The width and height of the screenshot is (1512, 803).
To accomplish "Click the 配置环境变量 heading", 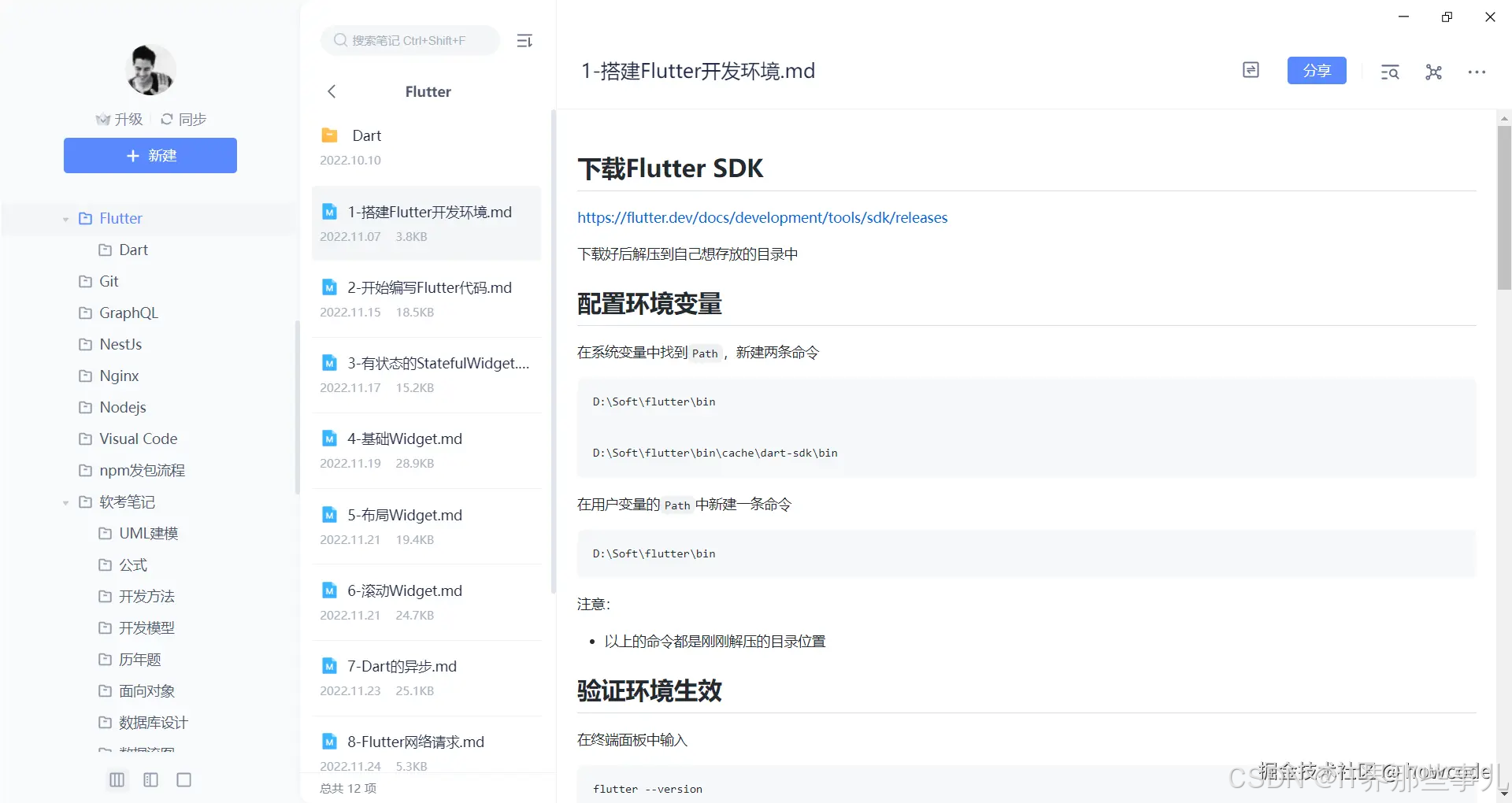I will click(650, 303).
